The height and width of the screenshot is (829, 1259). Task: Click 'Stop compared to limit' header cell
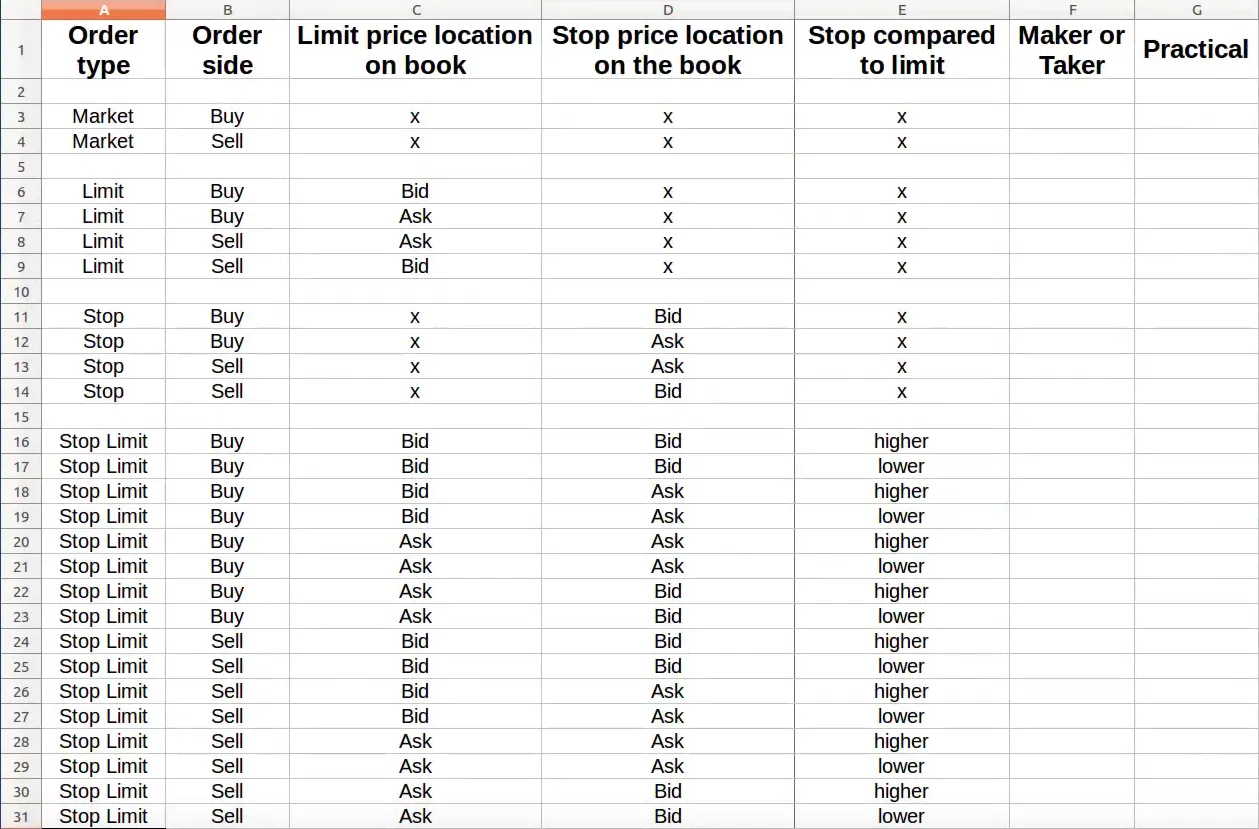pos(902,50)
